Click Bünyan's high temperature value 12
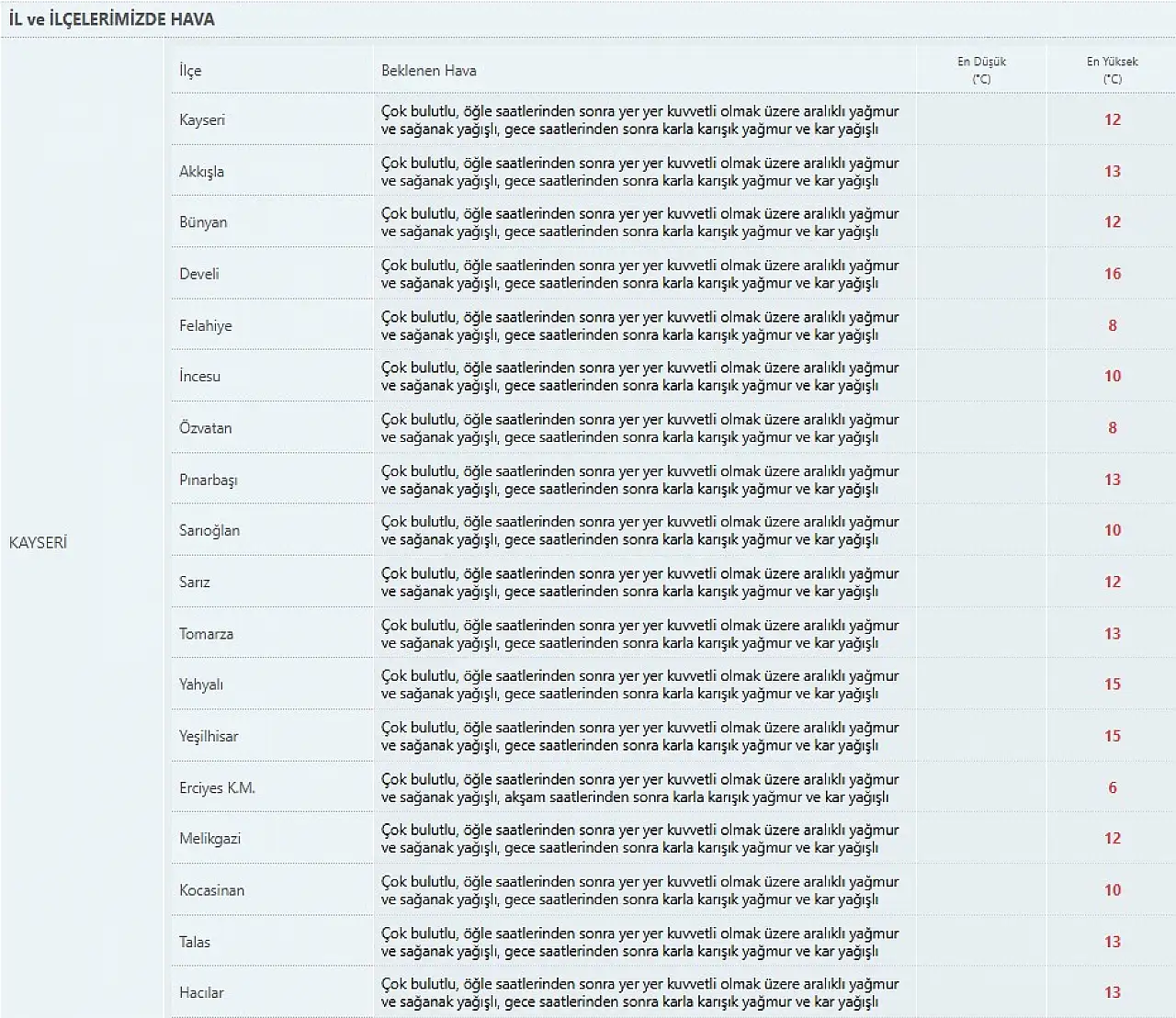 [x=1113, y=221]
